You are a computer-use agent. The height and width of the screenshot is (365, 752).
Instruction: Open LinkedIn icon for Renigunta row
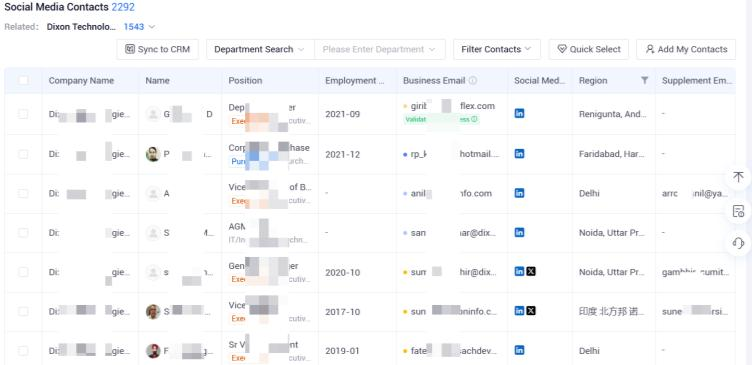pyautogui.click(x=519, y=114)
